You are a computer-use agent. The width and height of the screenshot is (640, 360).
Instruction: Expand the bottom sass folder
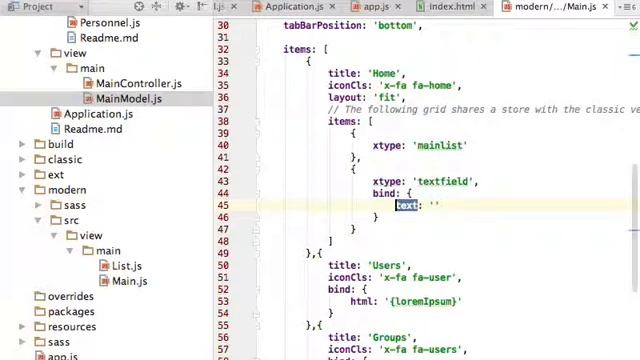tap(22, 342)
